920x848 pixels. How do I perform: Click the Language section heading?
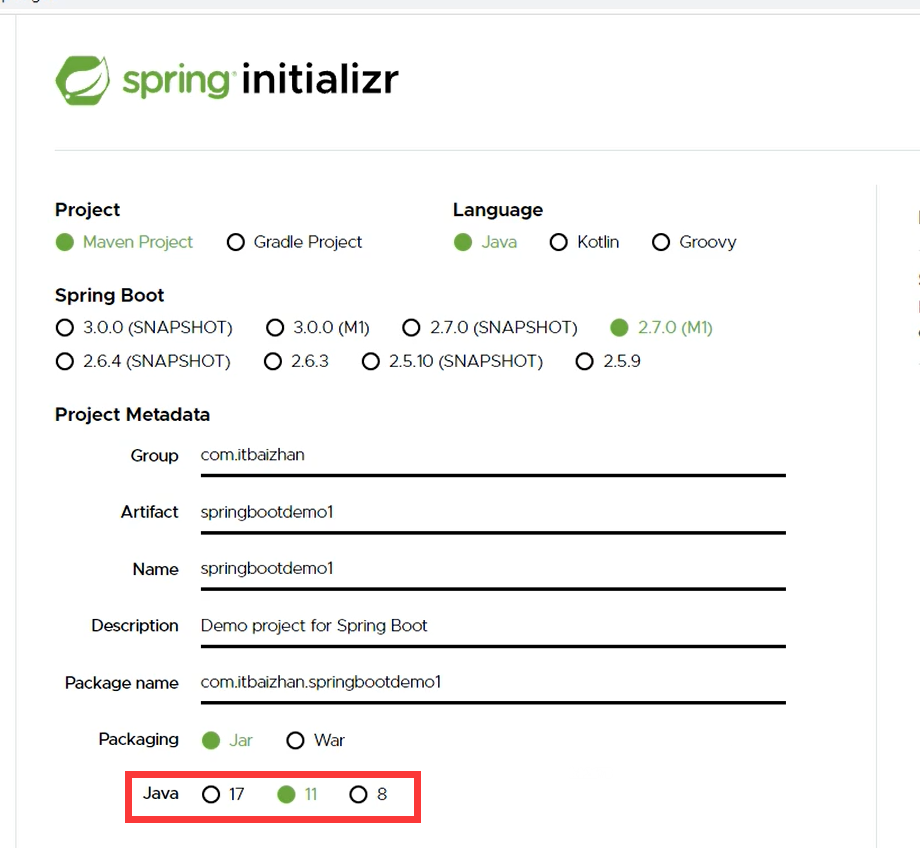[x=498, y=210]
